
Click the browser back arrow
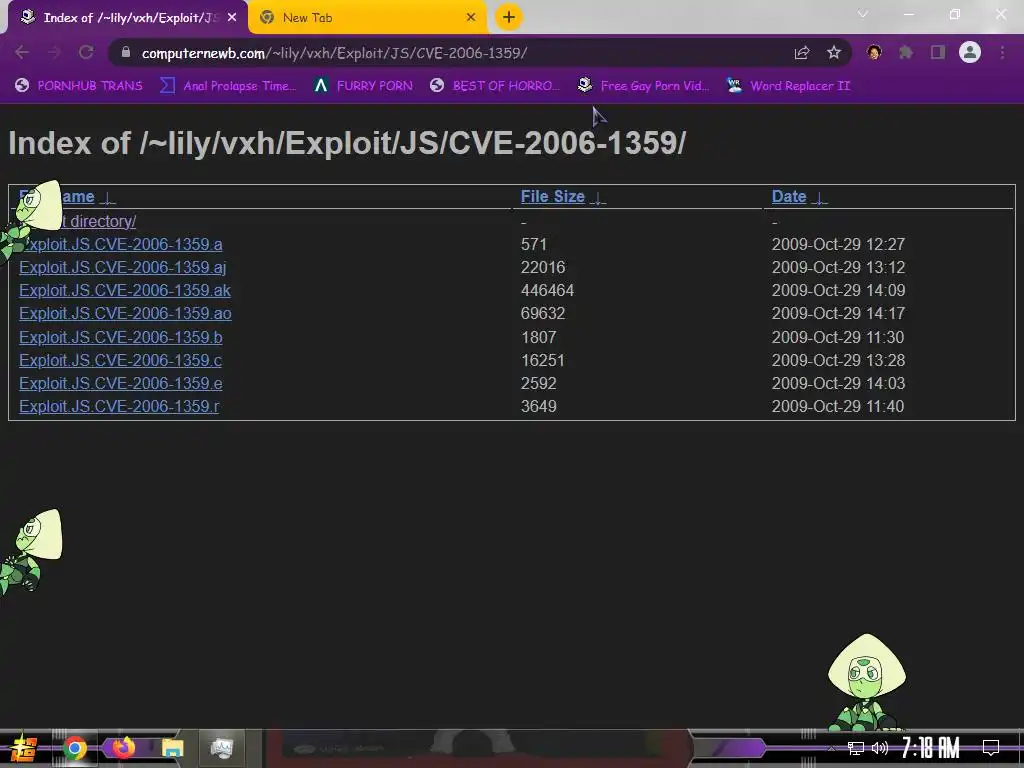(x=22, y=52)
